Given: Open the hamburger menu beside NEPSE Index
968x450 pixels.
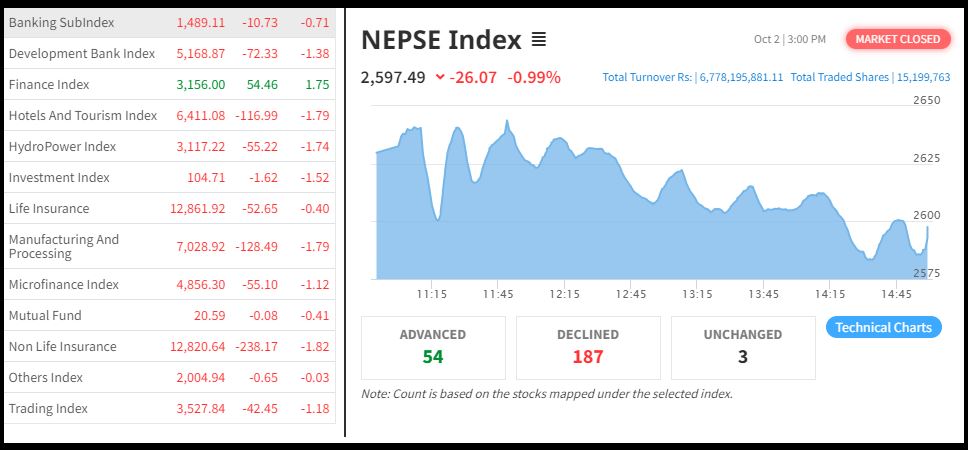Looking at the screenshot, I should [x=538, y=40].
